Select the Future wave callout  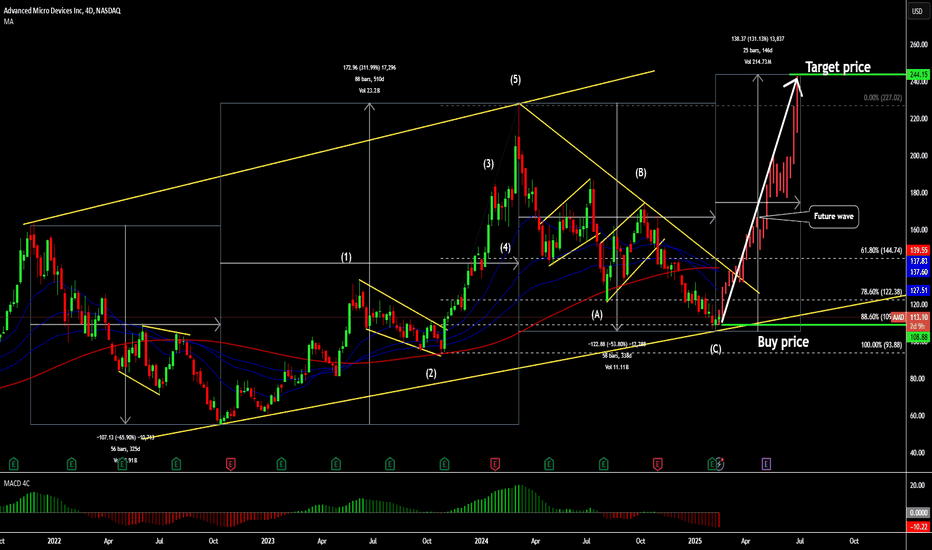tap(833, 216)
